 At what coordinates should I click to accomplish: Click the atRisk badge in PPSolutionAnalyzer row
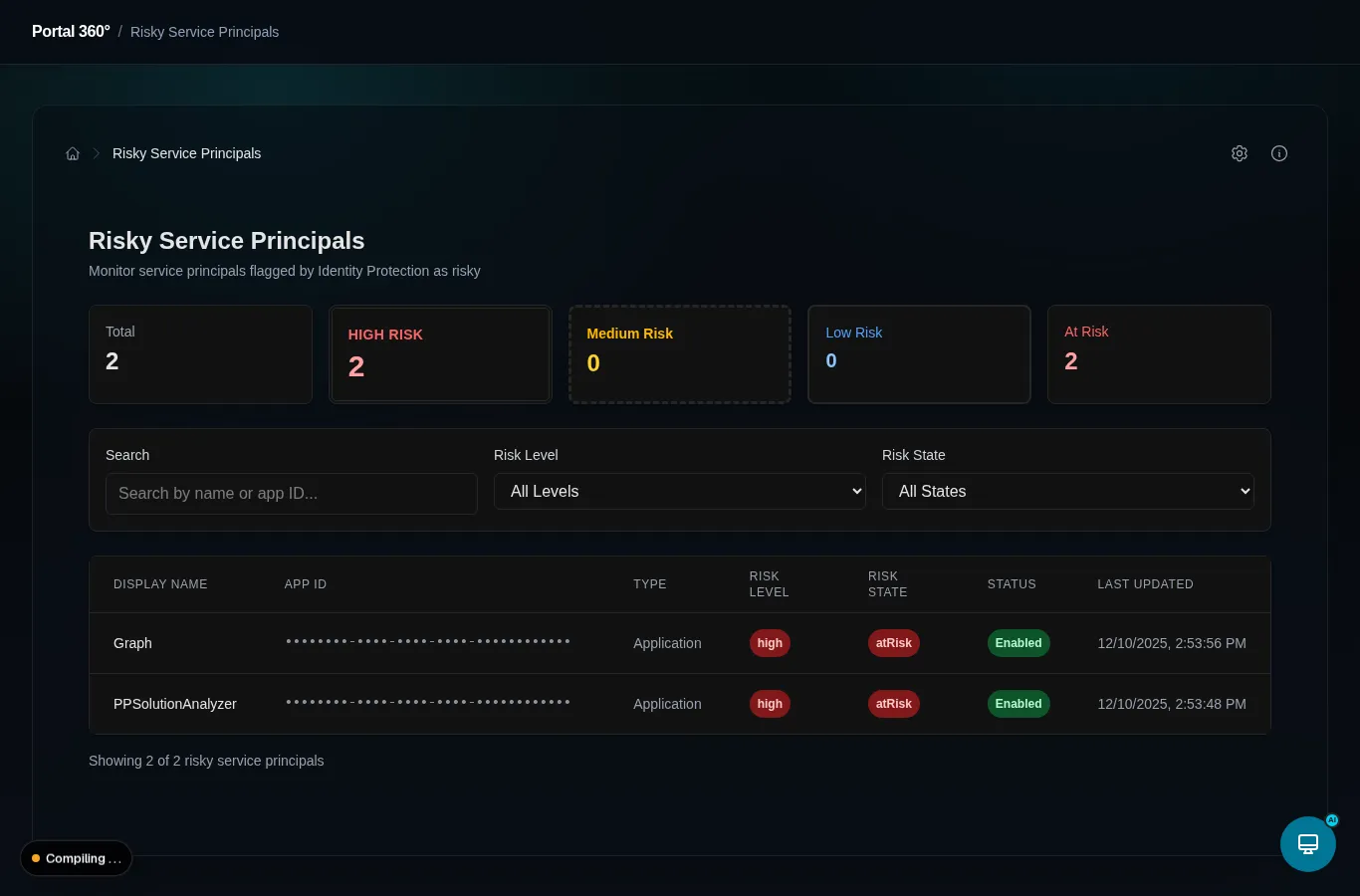coord(894,704)
